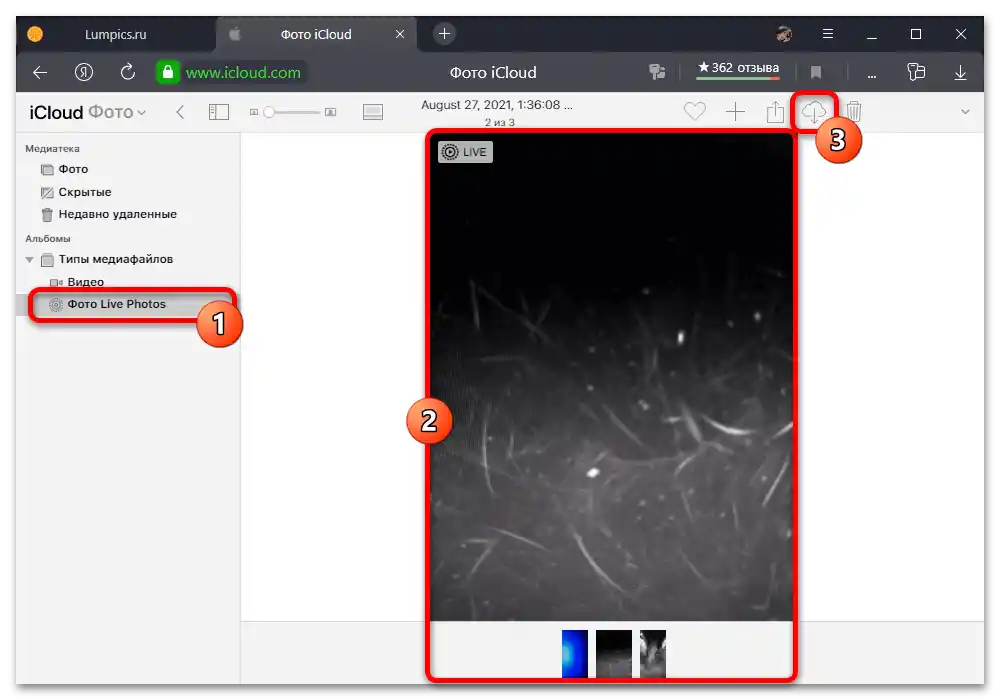Mark the photo as favorite with heart
The width and height of the screenshot is (1000, 700).
point(695,112)
